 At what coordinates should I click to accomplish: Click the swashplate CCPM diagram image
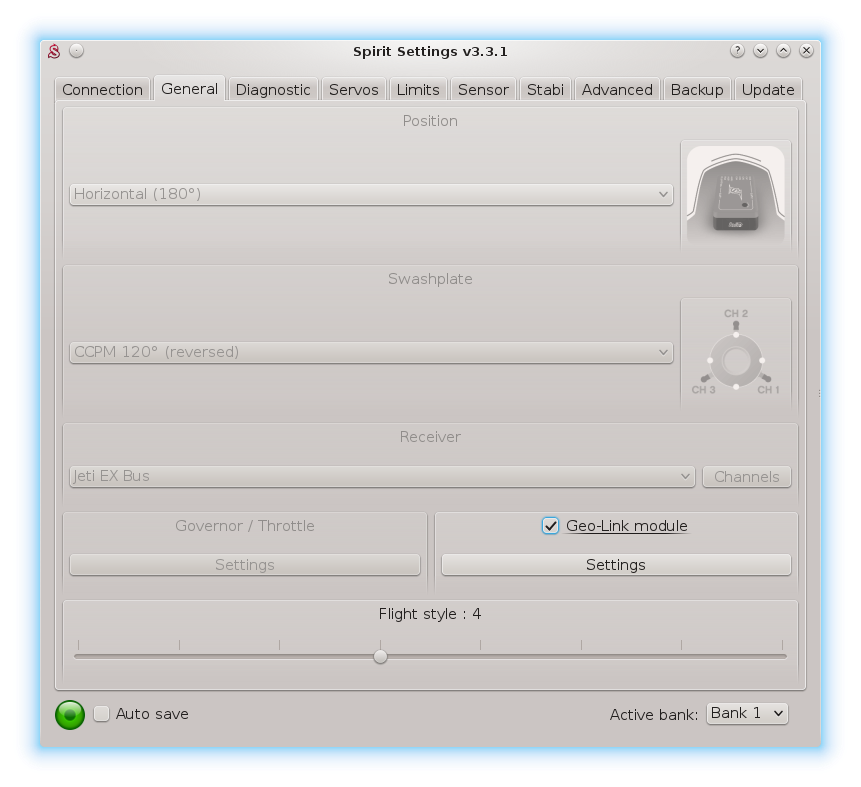coord(735,353)
